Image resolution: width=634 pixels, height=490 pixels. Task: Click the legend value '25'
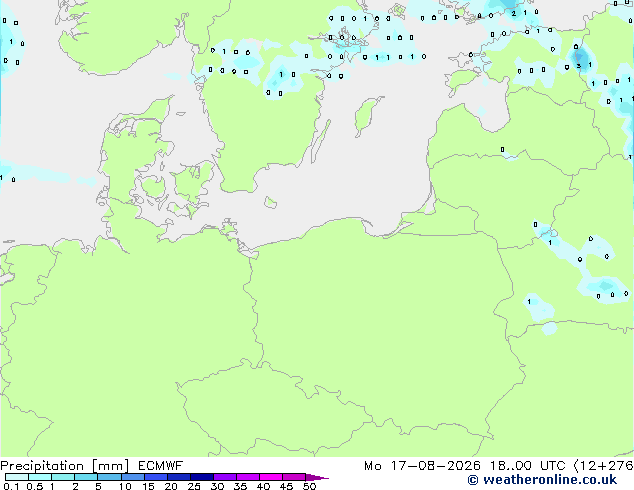(x=194, y=486)
